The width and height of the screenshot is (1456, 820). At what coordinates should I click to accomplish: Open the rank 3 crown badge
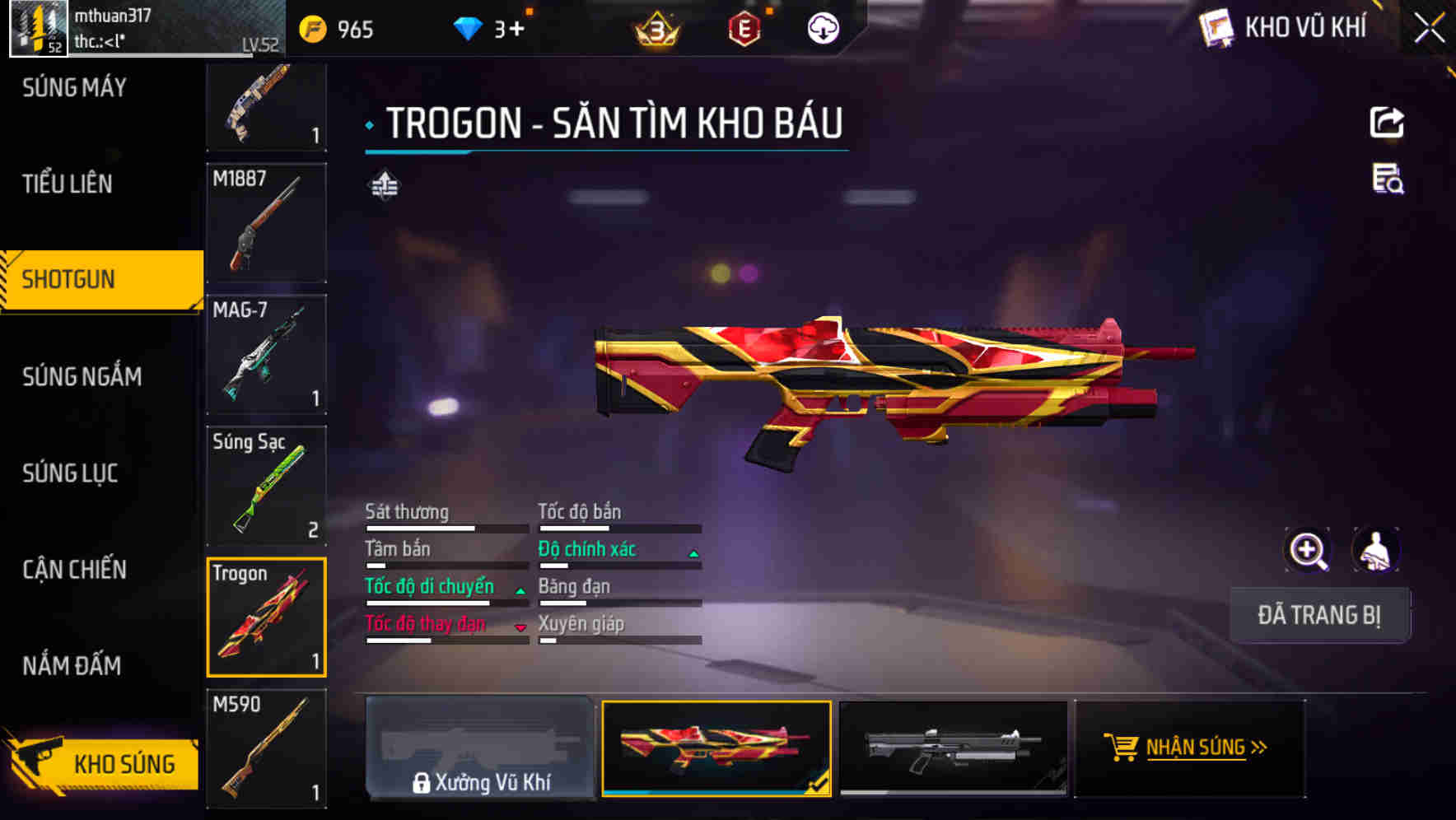657,30
